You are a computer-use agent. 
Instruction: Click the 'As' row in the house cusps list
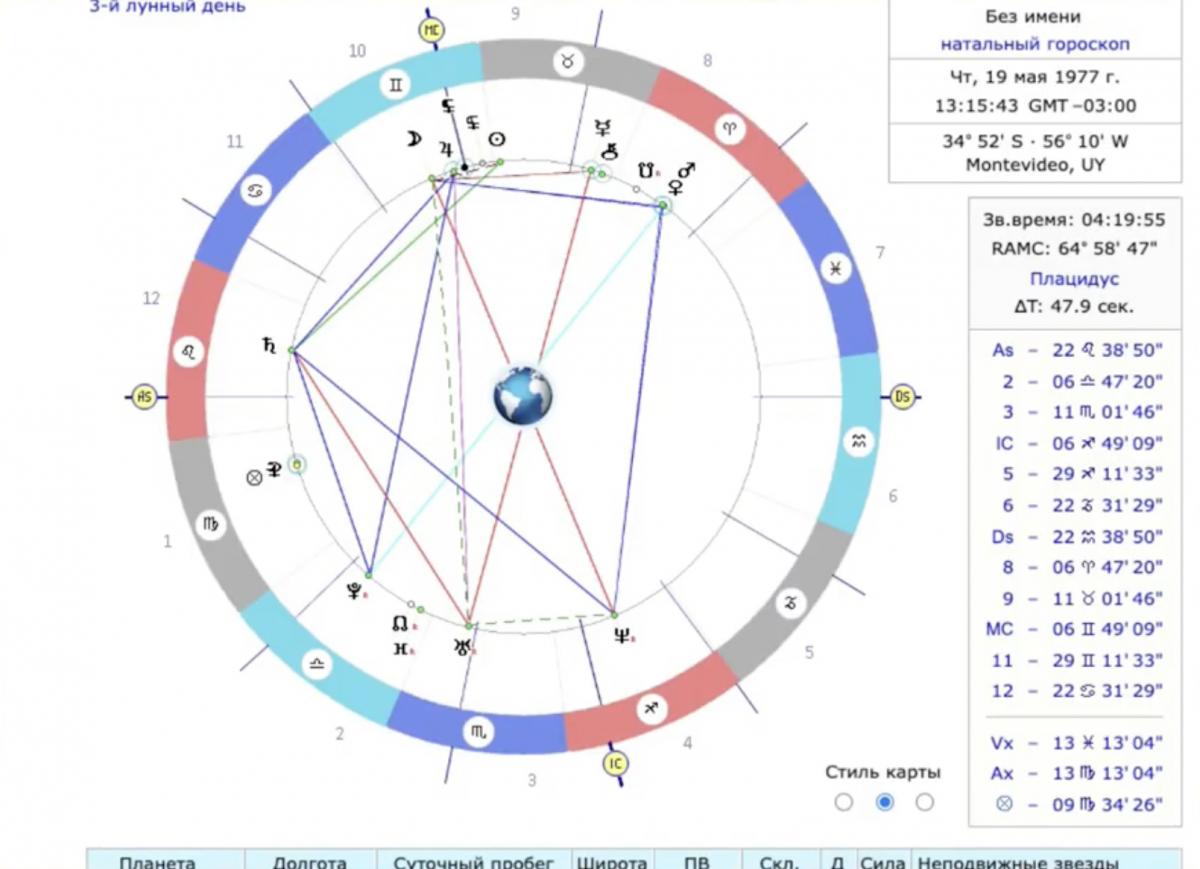[x=1076, y=350]
